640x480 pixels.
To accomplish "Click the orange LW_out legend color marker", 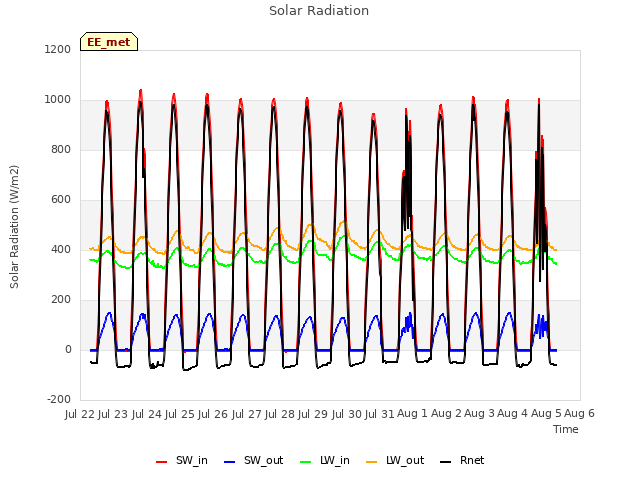I will coord(372,462).
